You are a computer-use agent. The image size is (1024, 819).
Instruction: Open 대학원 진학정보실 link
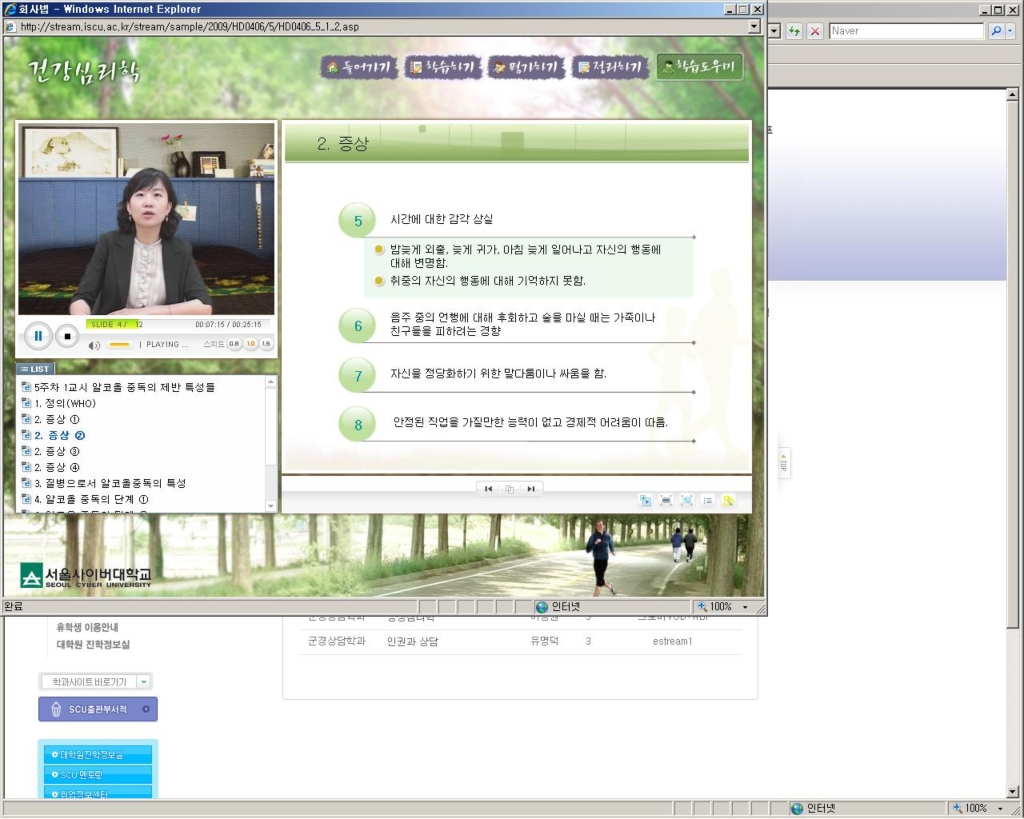[x=93, y=645]
